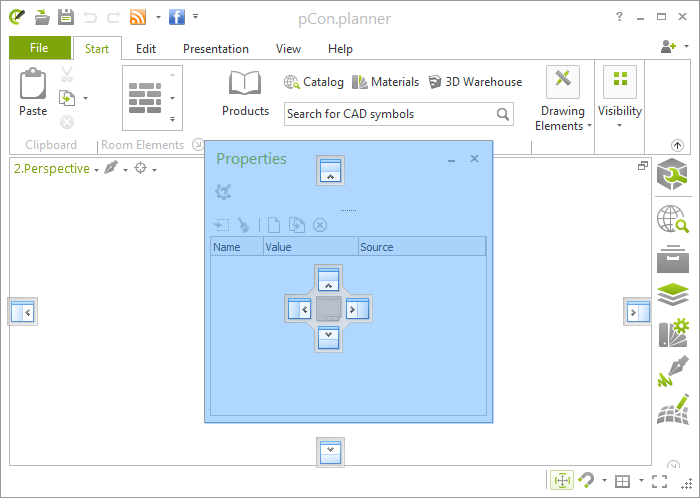
Task: Toggle fullscreen mode in status bar
Action: (659, 481)
